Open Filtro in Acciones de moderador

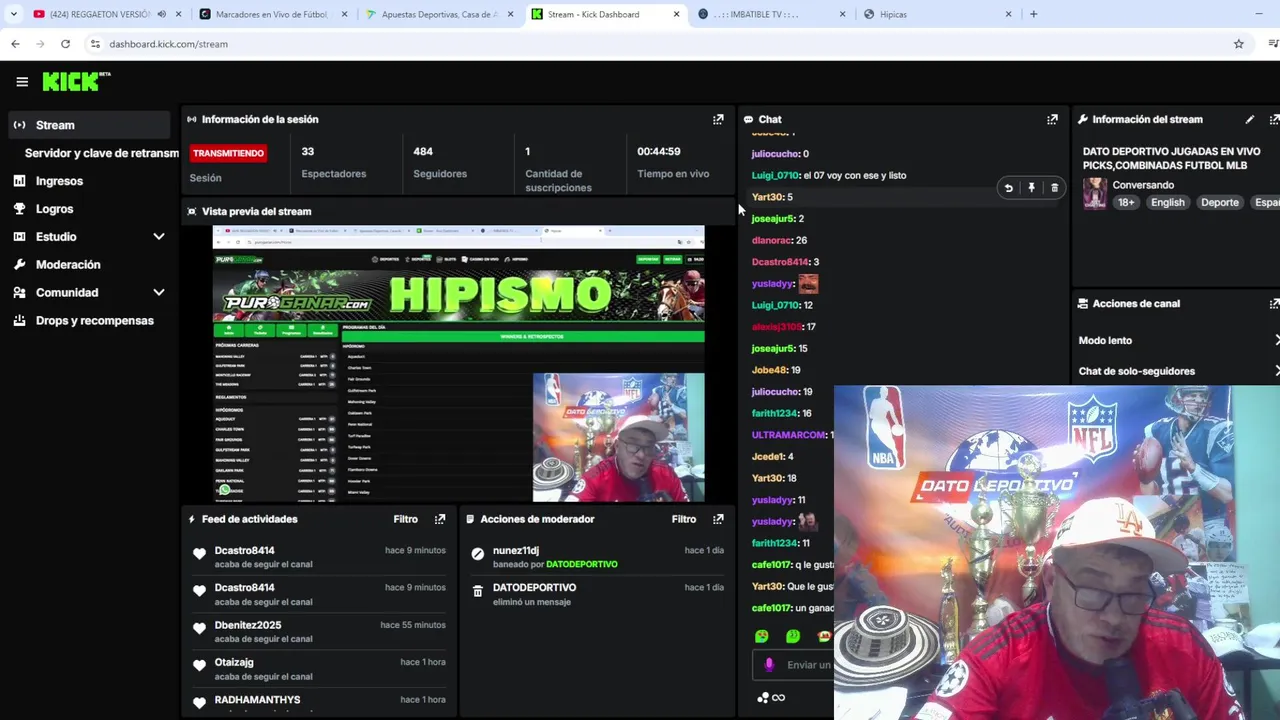click(x=684, y=519)
